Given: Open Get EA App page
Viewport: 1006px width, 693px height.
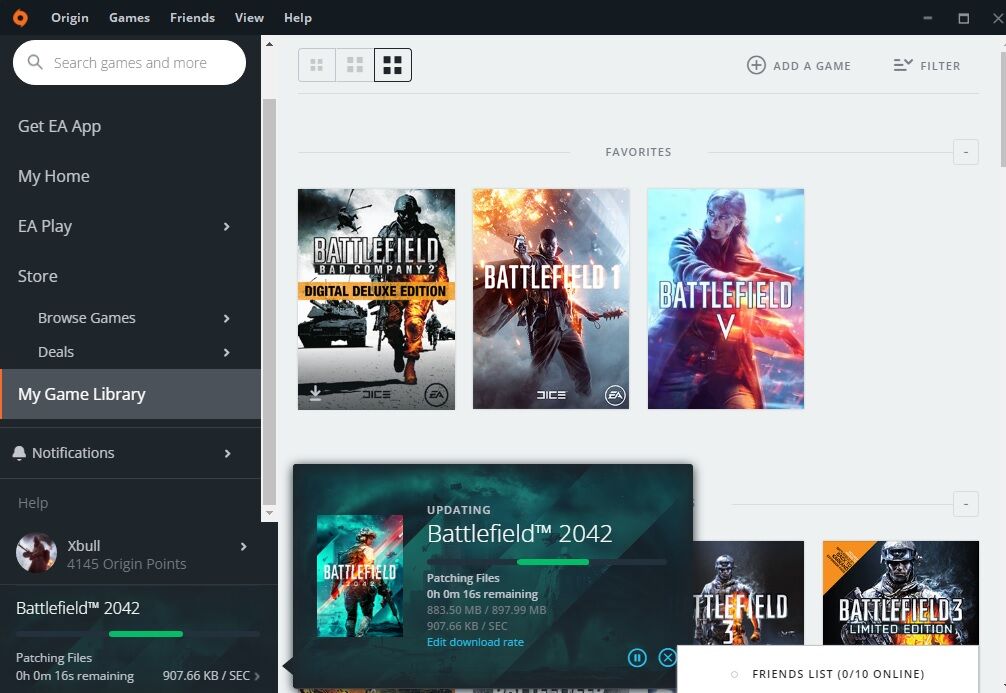Looking at the screenshot, I should click(60, 126).
